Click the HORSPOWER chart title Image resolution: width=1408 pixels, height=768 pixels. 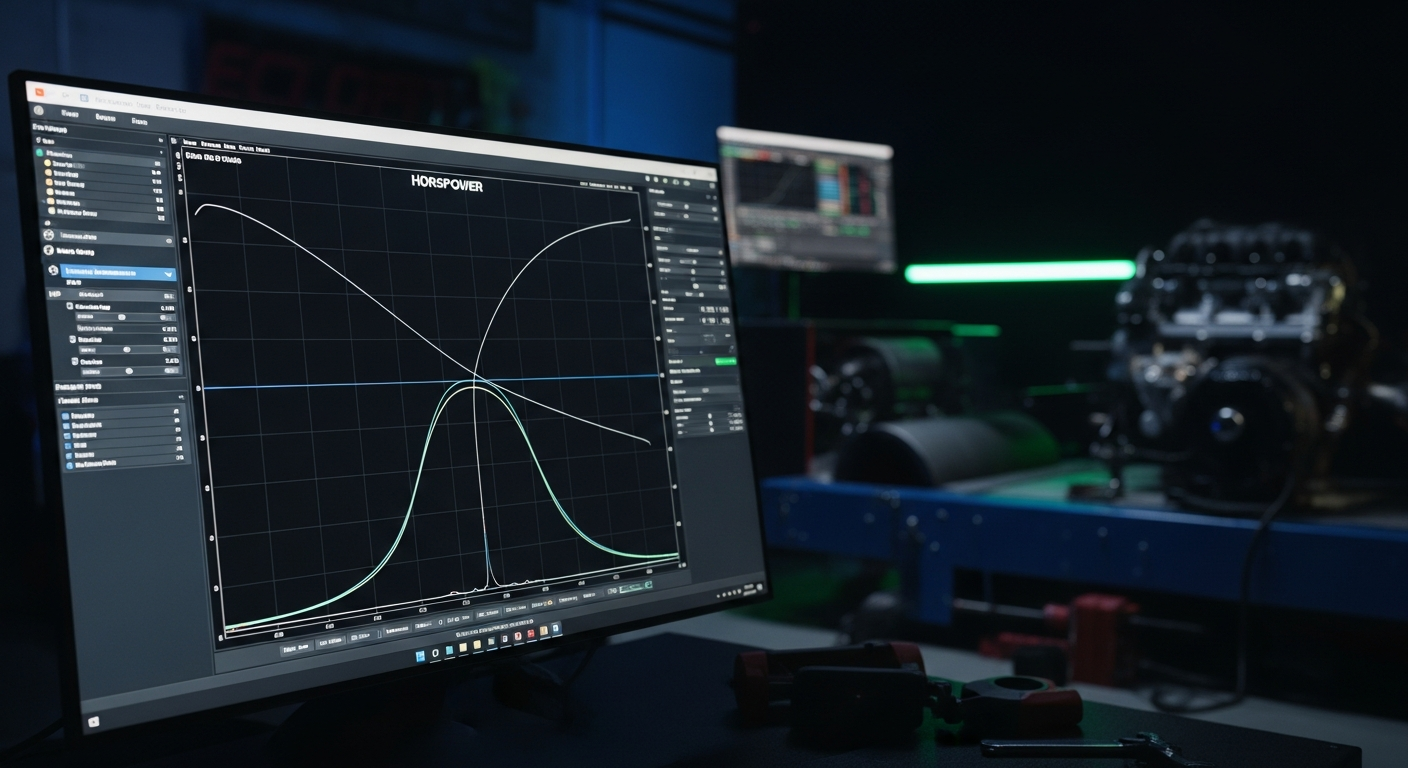click(446, 184)
